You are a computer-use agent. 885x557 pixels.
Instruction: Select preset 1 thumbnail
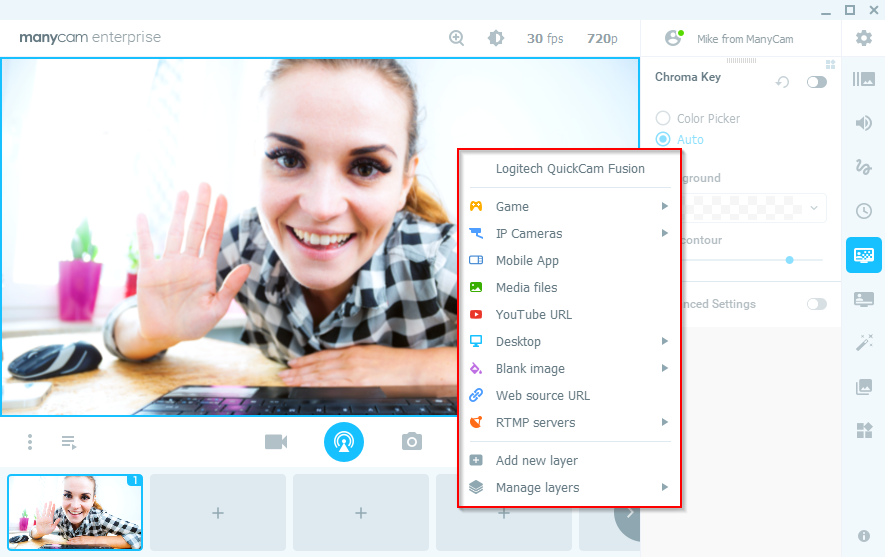[75, 512]
